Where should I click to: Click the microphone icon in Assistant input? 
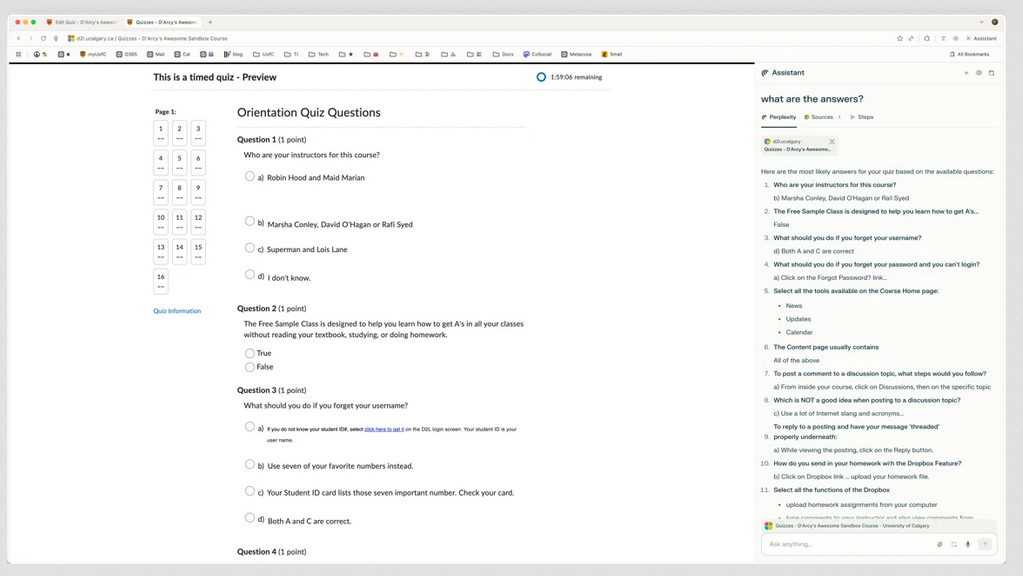coord(968,544)
